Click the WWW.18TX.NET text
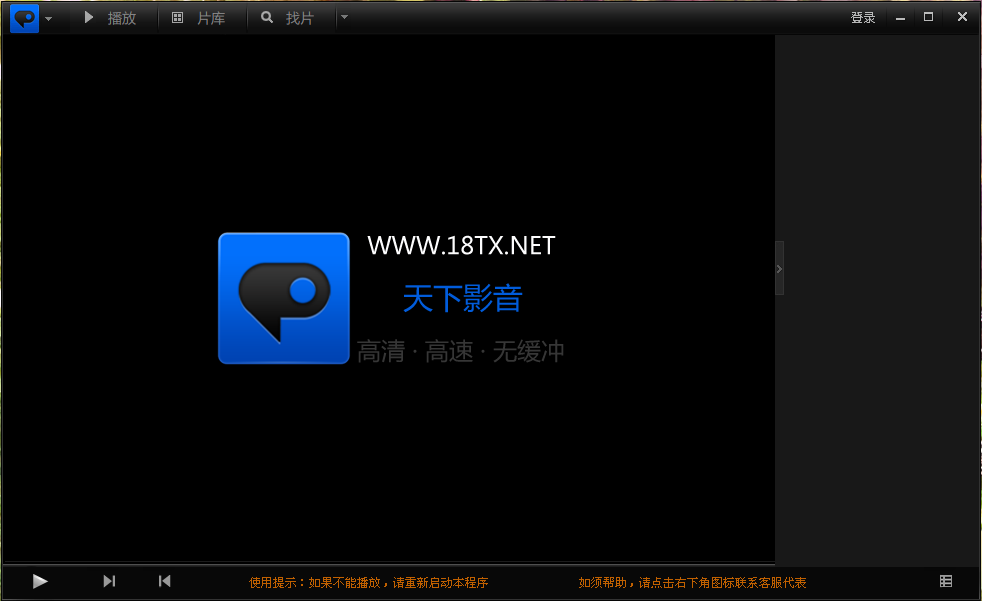Image resolution: width=982 pixels, height=601 pixels. tap(461, 245)
